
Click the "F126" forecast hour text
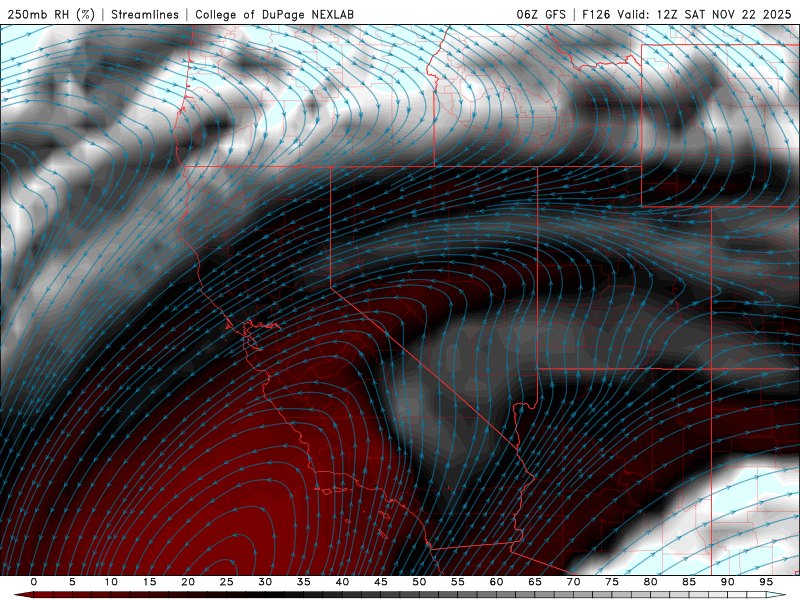pos(596,14)
